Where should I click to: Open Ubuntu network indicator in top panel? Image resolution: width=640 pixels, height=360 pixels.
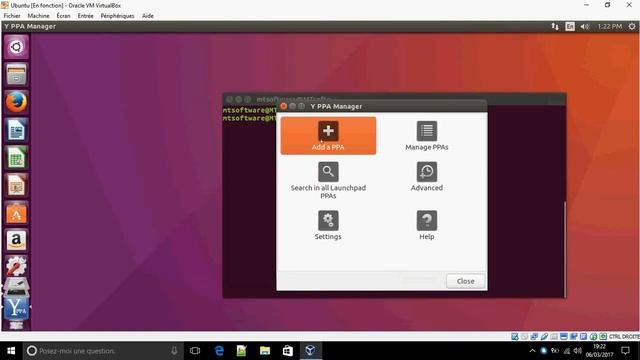[555, 27]
